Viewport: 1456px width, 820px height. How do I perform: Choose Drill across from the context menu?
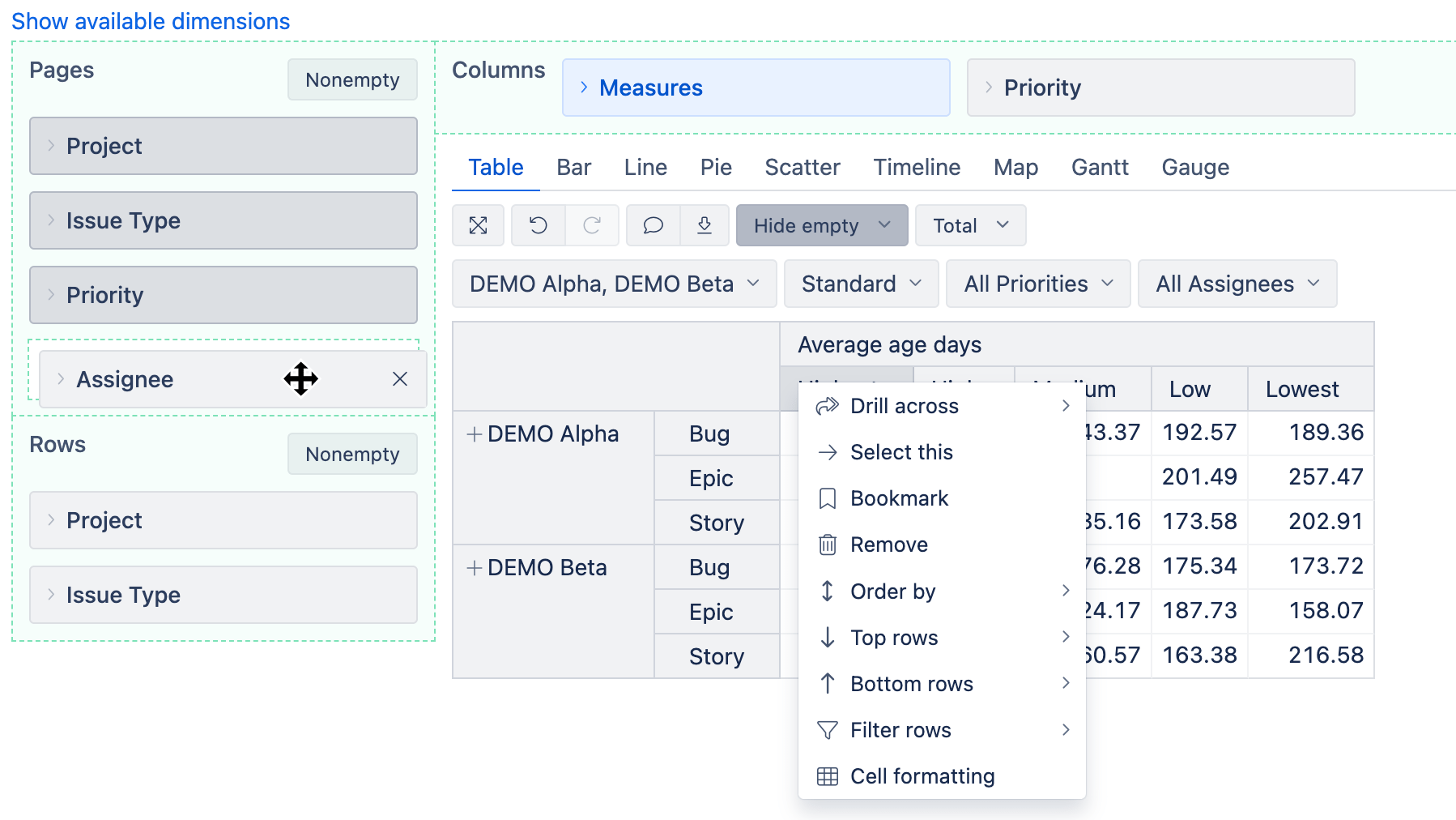click(x=904, y=406)
